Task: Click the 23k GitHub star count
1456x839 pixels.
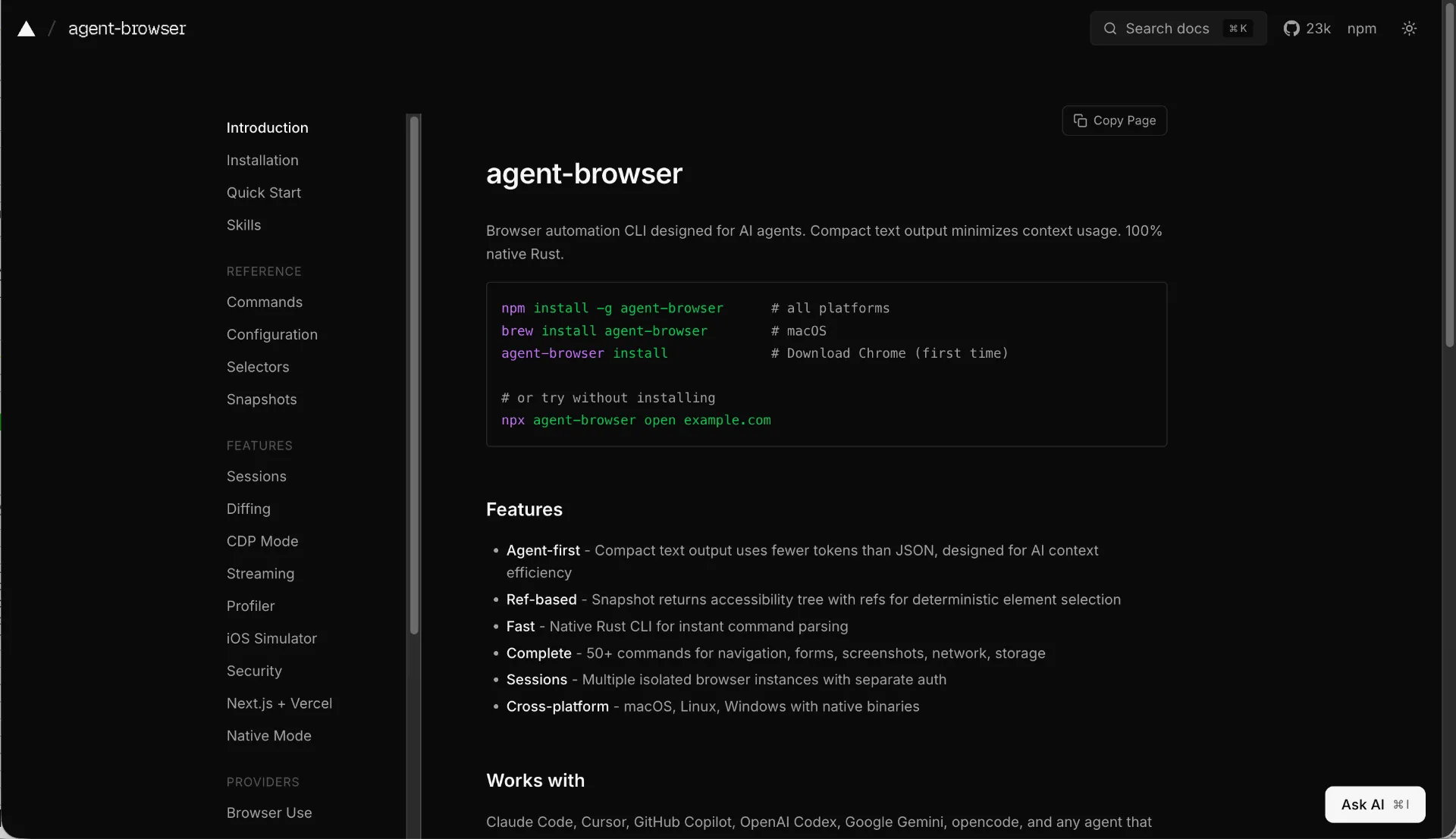Action: 1317,28
